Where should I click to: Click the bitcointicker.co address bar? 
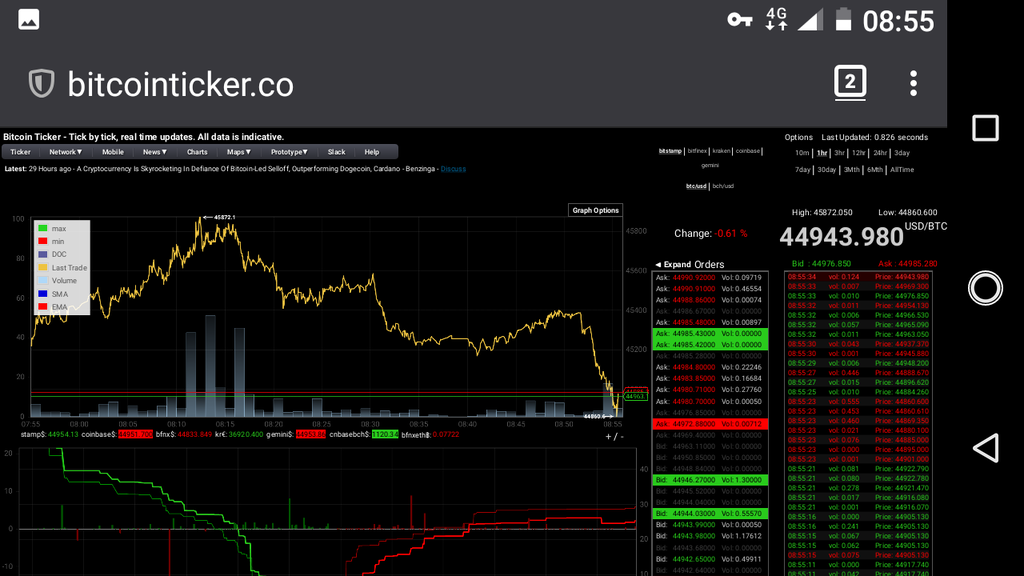point(180,84)
